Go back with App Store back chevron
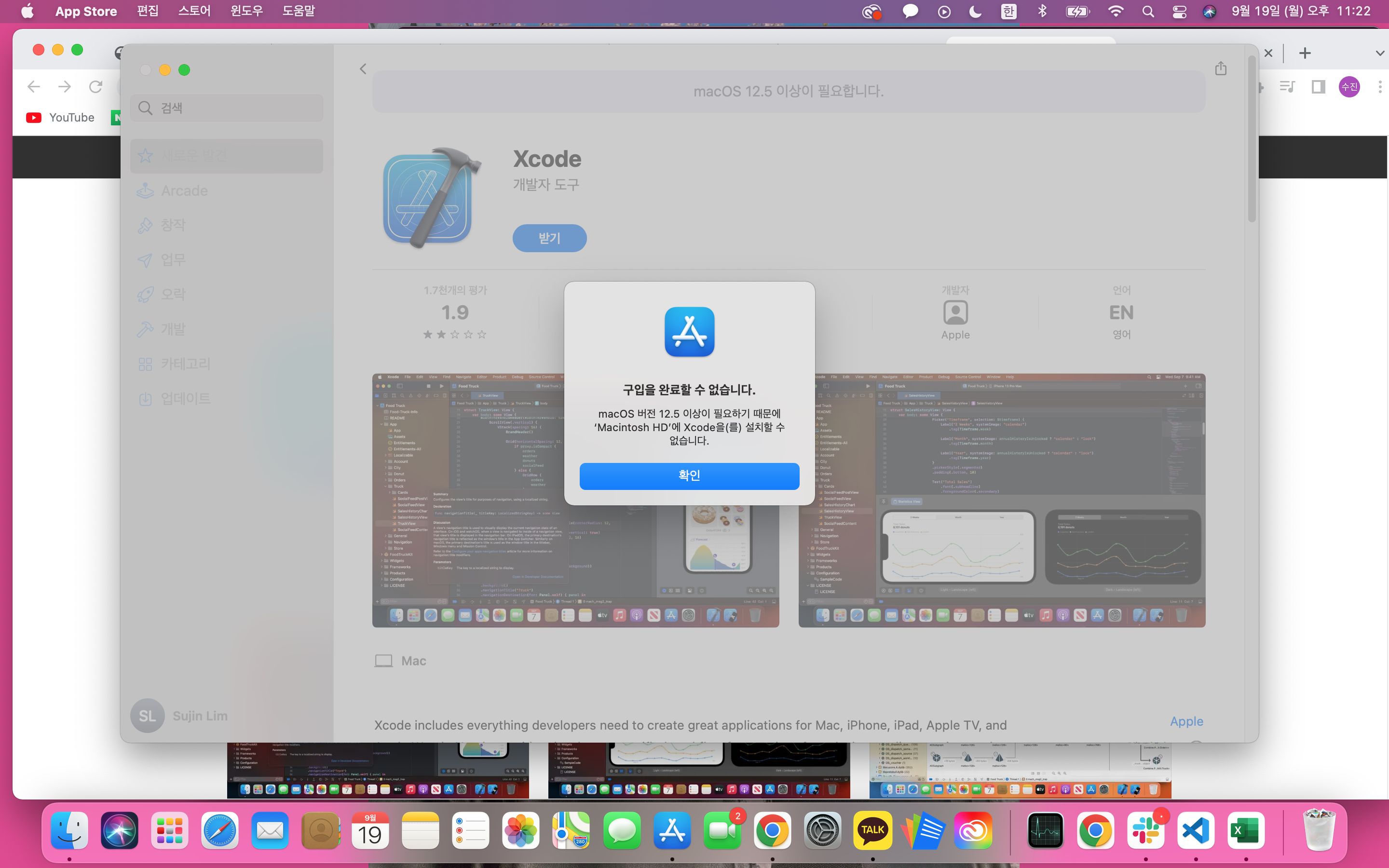The image size is (1389, 868). point(363,69)
